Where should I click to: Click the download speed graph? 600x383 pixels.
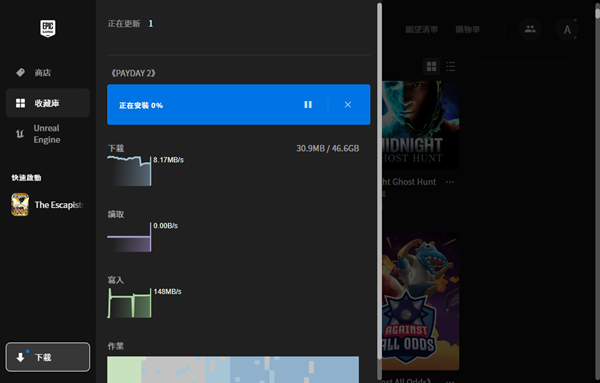point(129,171)
